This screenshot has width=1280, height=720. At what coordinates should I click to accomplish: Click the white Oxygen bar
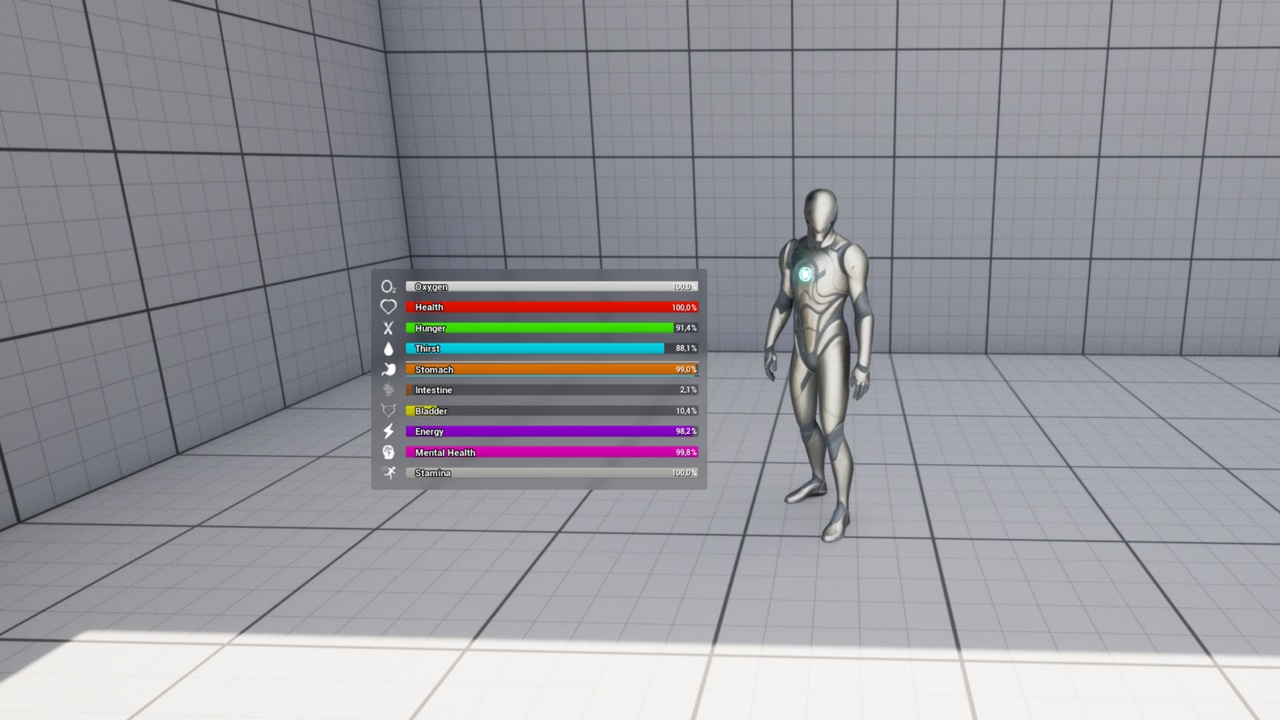(552, 287)
